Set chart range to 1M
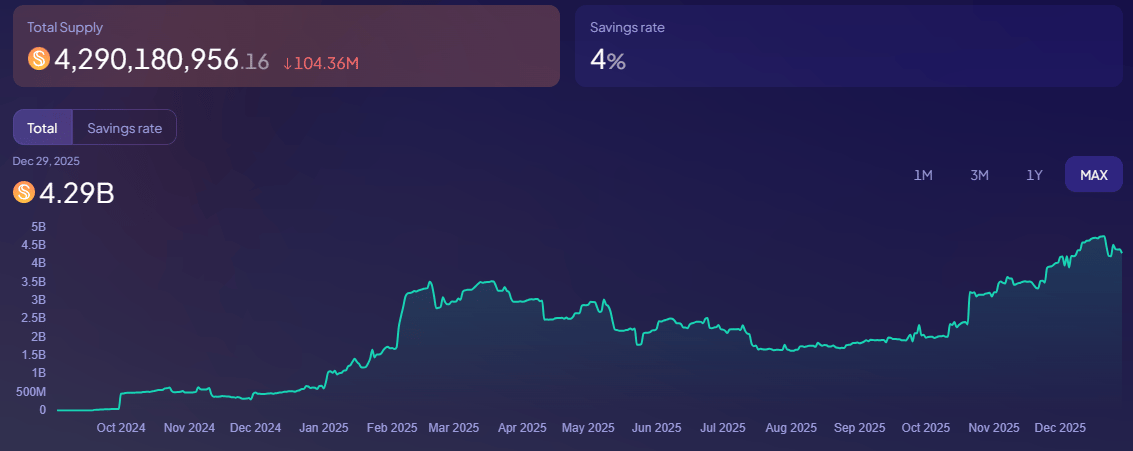This screenshot has width=1133, height=451. 923,175
